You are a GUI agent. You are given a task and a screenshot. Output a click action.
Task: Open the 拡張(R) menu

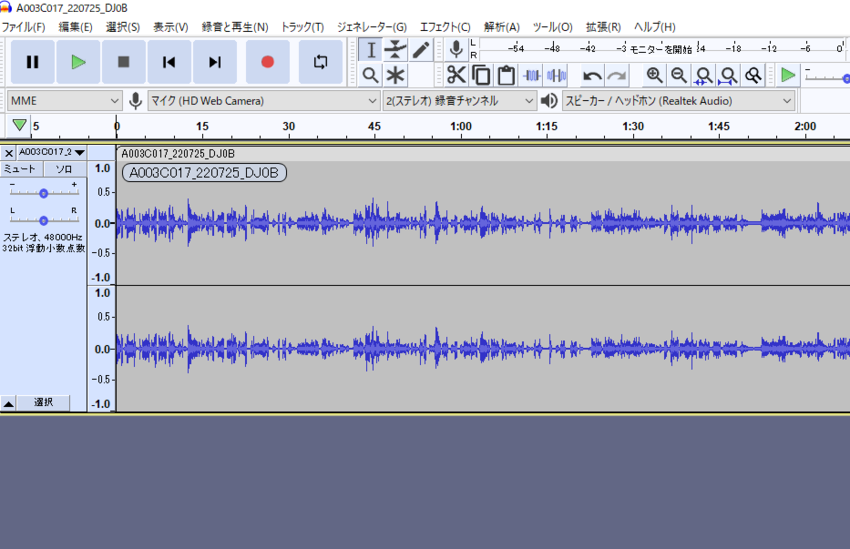click(603, 27)
